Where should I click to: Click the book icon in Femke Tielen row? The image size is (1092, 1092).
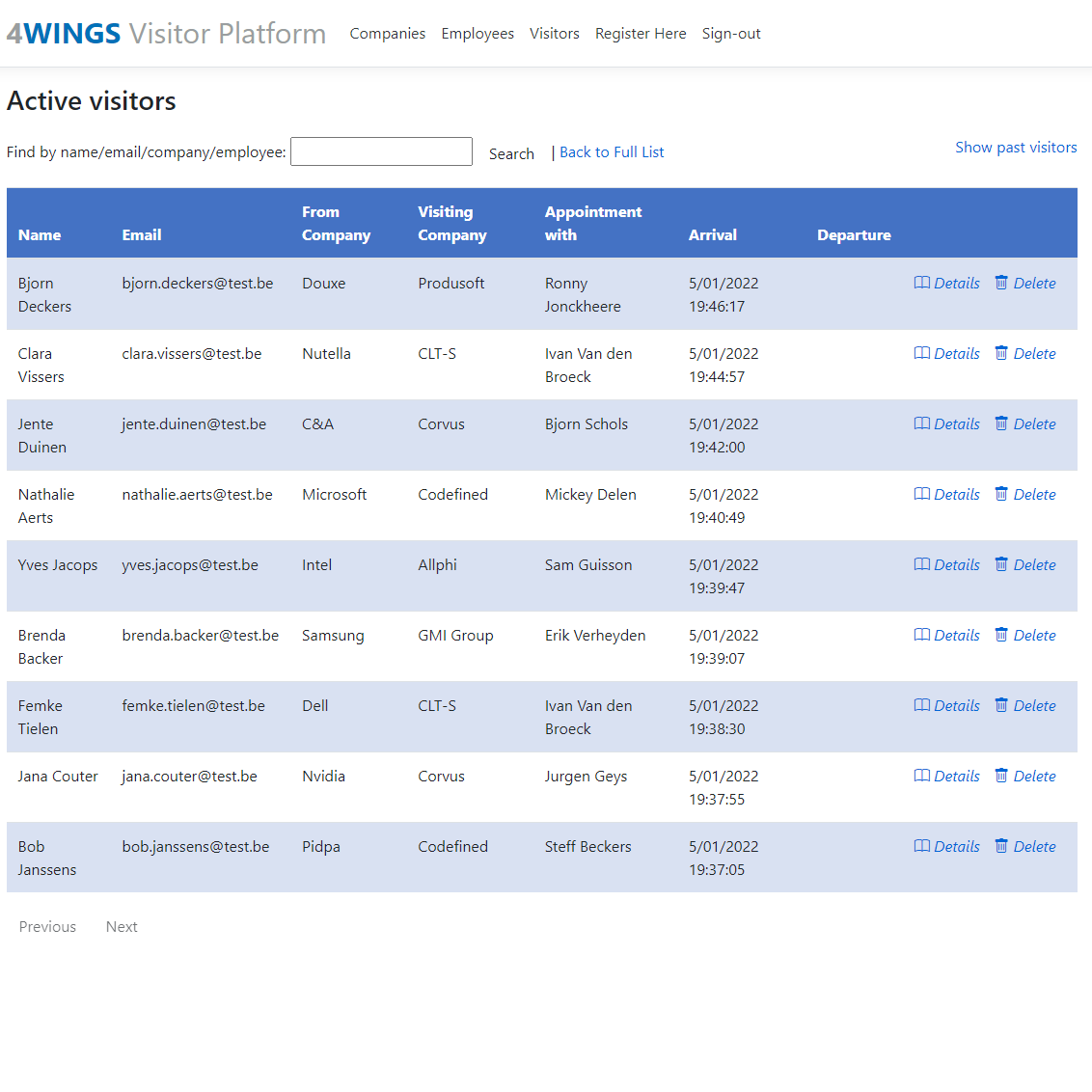[x=921, y=704]
